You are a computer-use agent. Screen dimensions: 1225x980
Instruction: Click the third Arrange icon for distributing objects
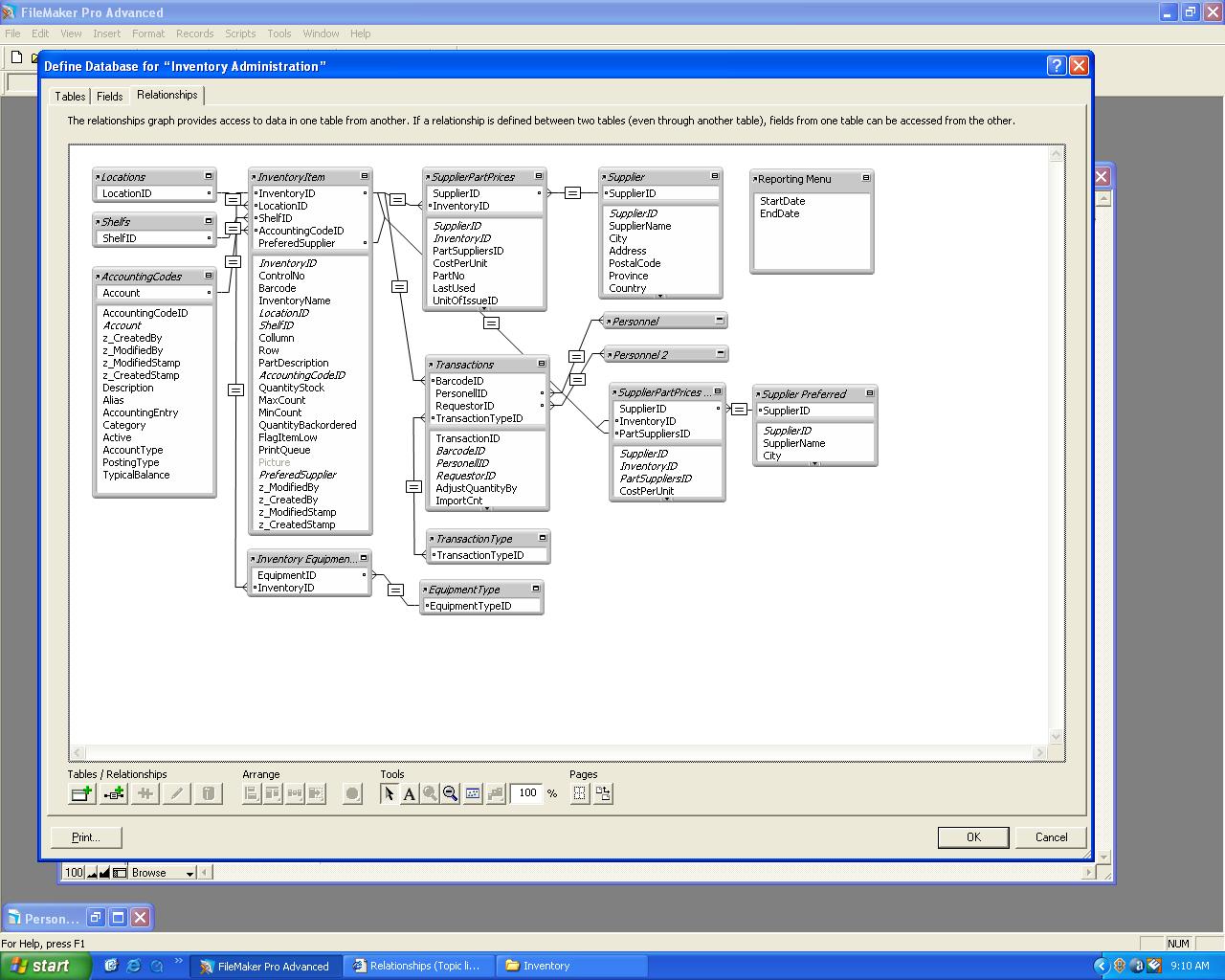(x=295, y=793)
